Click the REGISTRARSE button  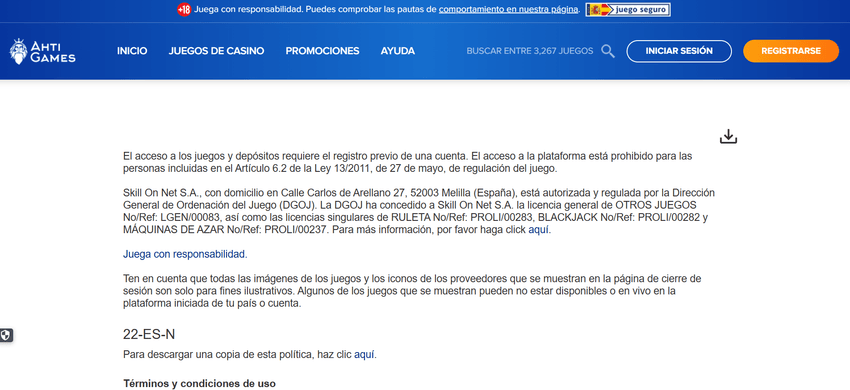791,51
